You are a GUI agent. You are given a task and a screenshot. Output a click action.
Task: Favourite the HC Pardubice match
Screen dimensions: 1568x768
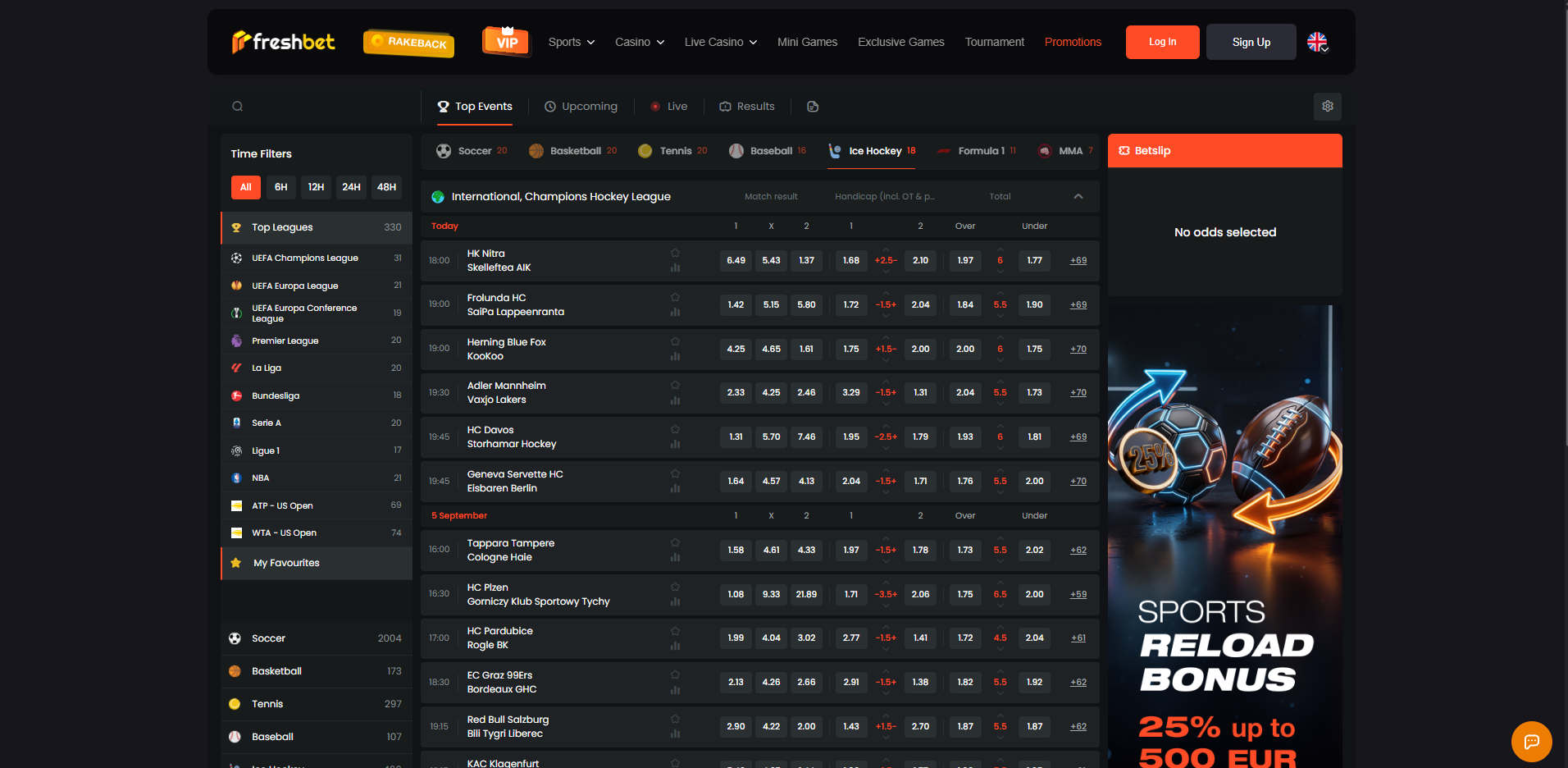click(675, 631)
